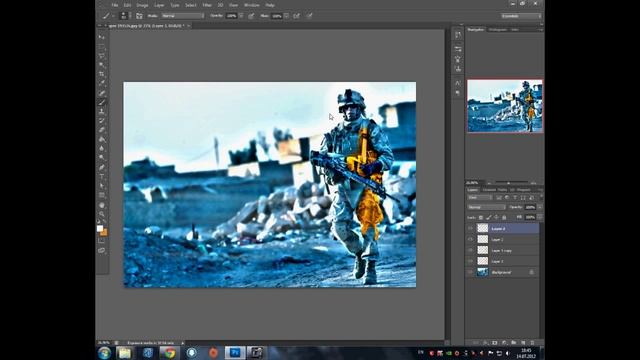The image size is (640, 360).
Task: Toggle tablet pressure for brush size
Action: [x=309, y=16]
